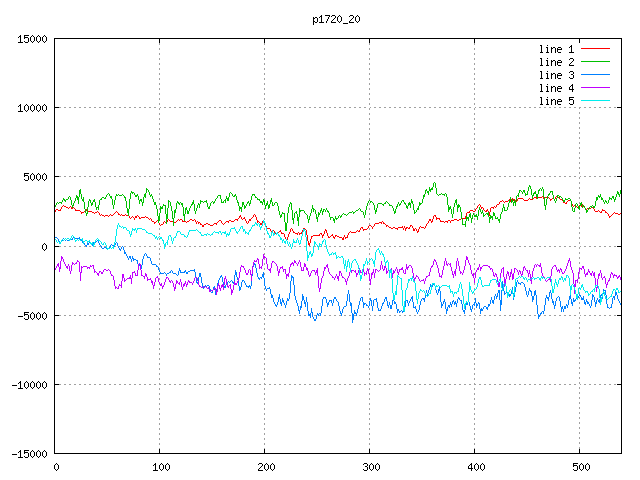Select the 'line 2' legend label
The width and height of the screenshot is (640, 480).
(x=556, y=62)
